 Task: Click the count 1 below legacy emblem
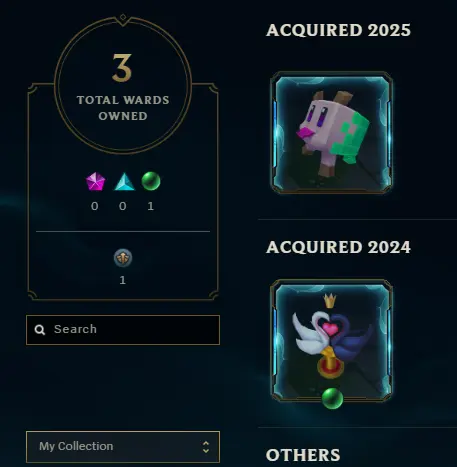[x=123, y=280]
